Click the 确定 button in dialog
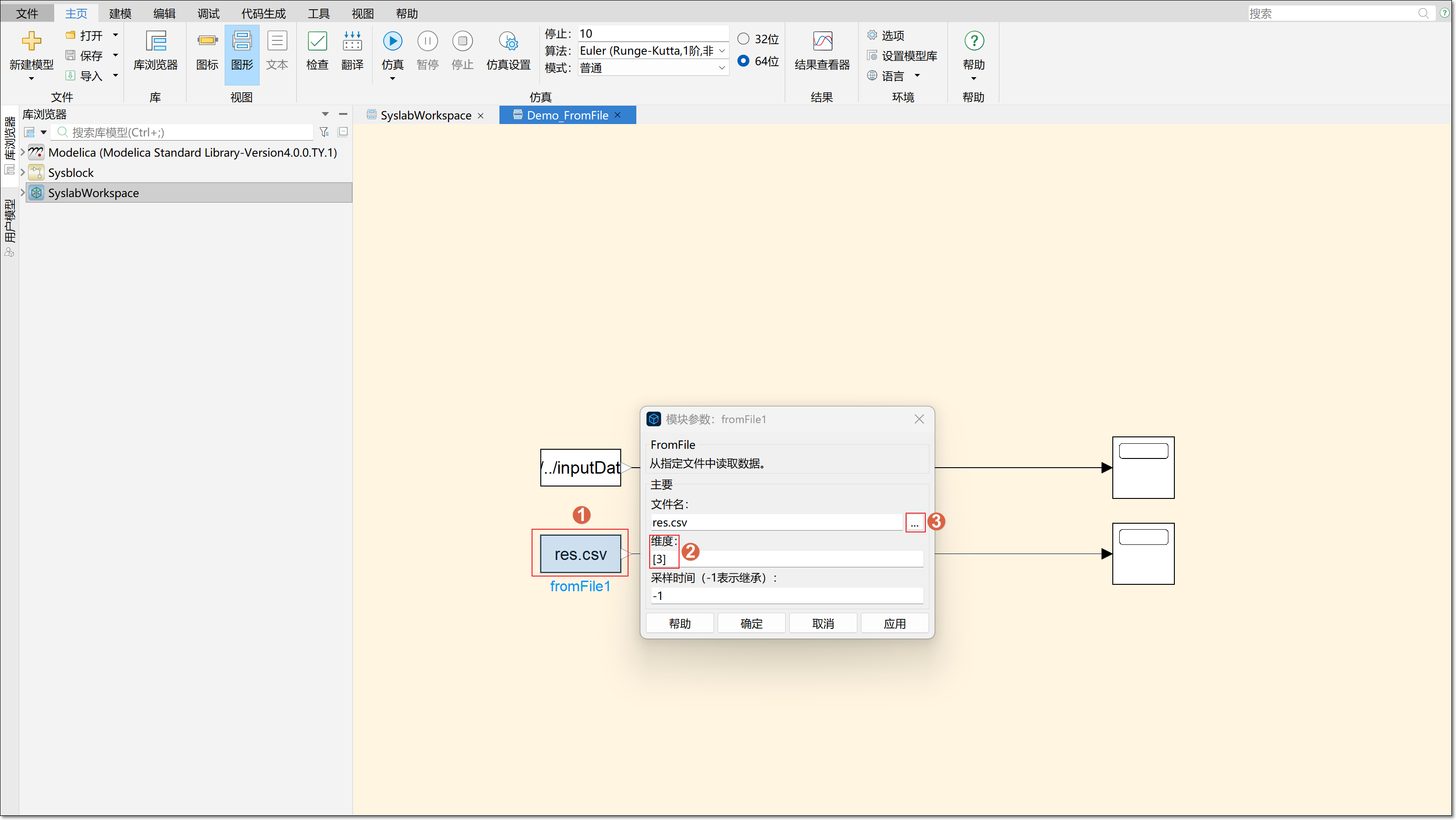 751,623
